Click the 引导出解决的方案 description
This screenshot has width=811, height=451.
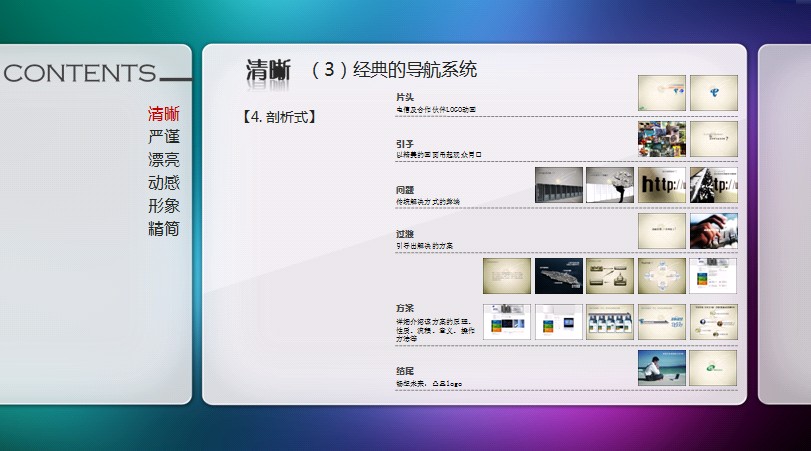point(424,246)
